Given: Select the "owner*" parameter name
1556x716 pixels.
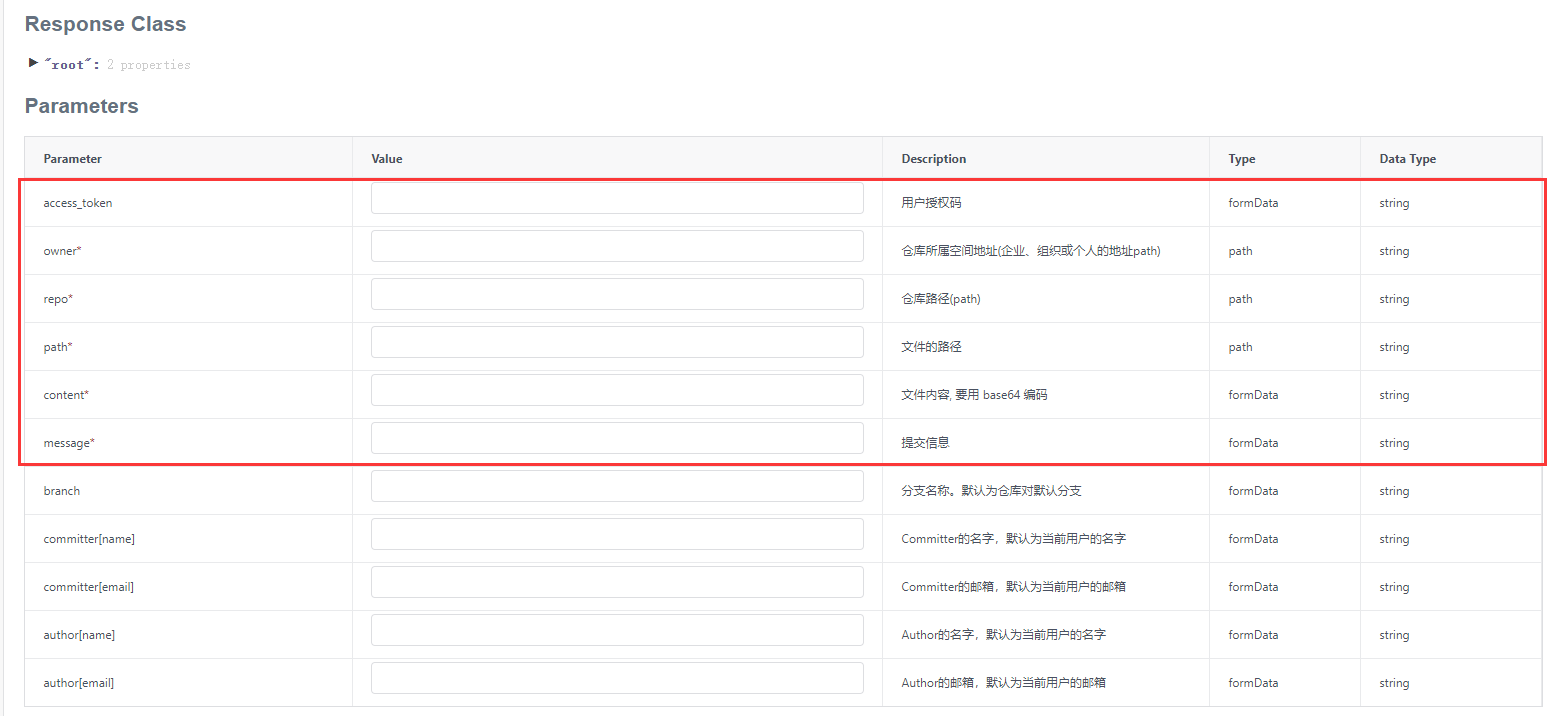Looking at the screenshot, I should [62, 251].
